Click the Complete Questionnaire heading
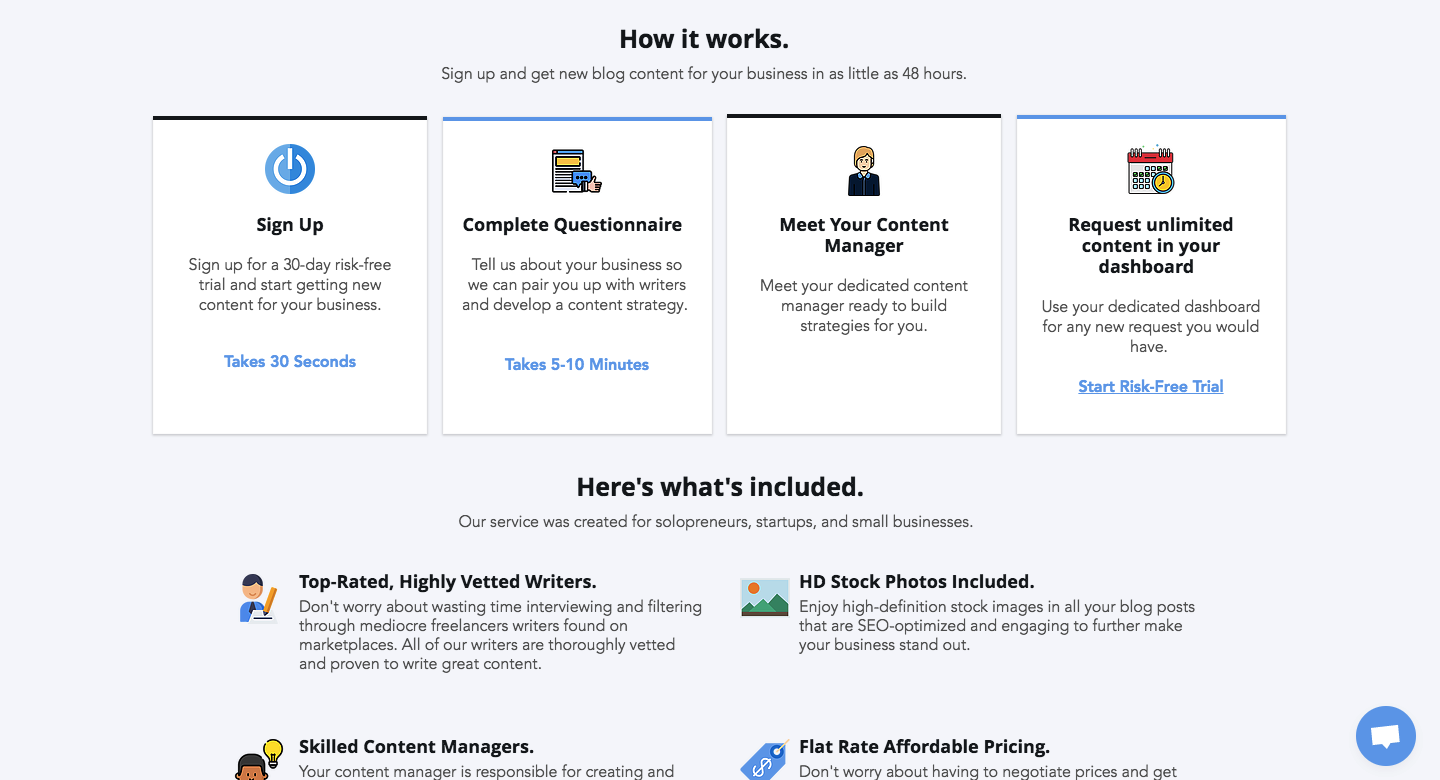1440x780 pixels. 572,225
